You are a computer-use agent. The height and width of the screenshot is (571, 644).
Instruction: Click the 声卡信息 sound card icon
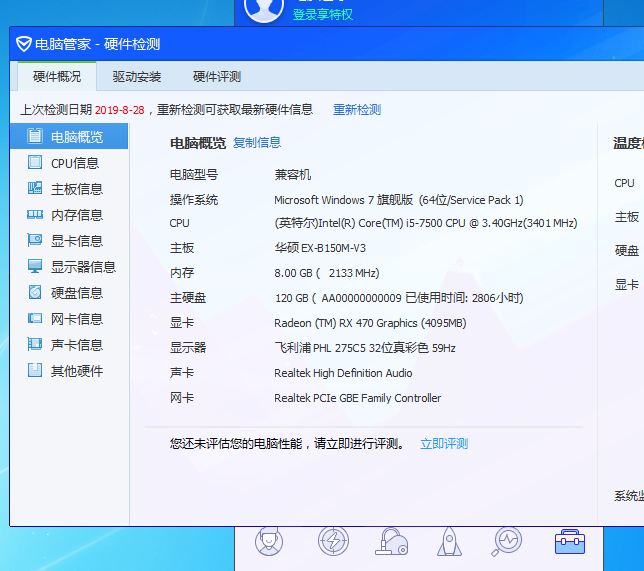point(35,344)
